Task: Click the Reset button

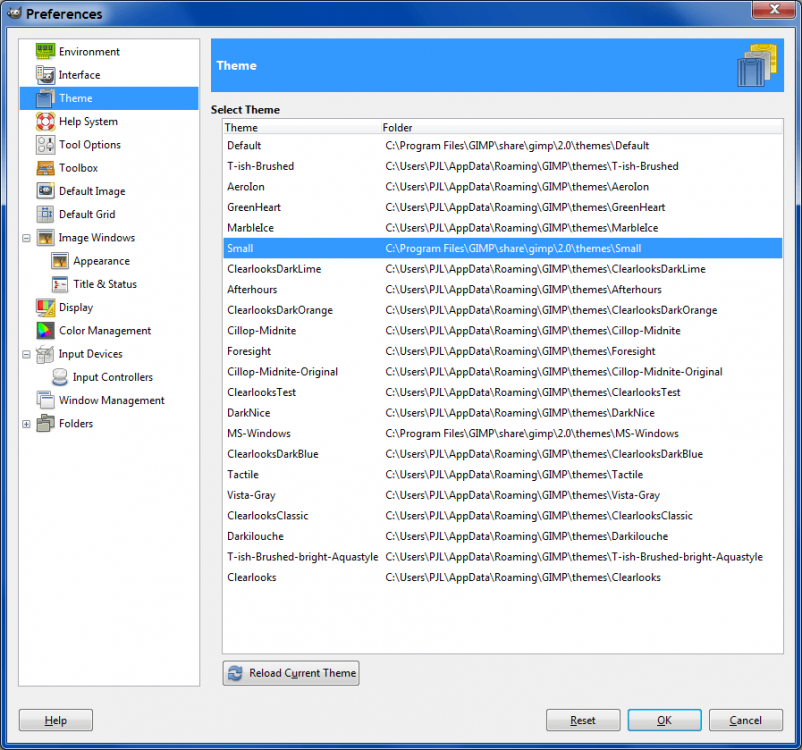Action: [583, 720]
